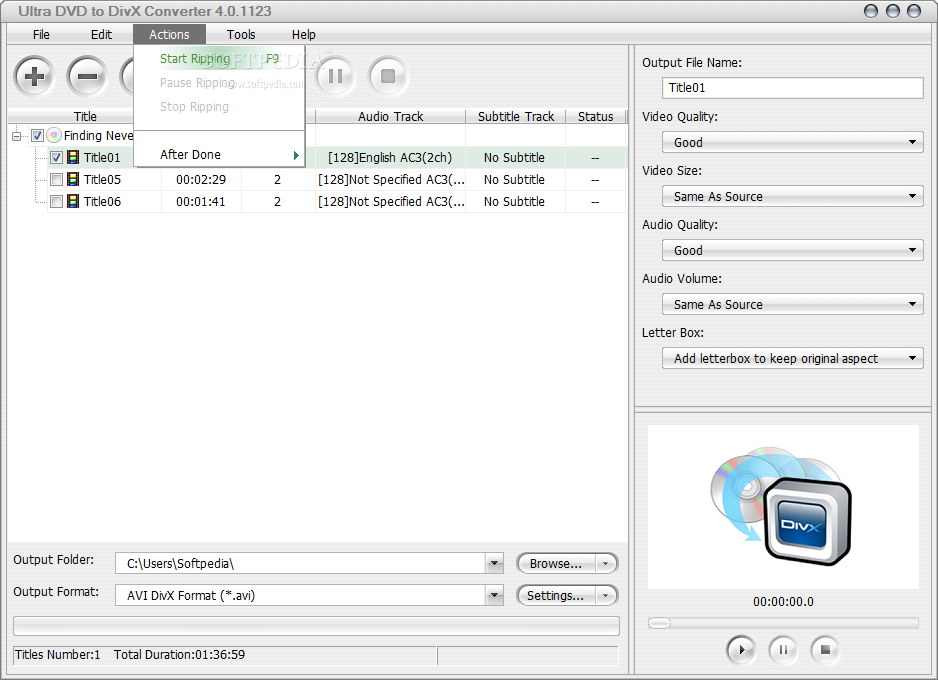Click the stop ripping toolbar button
This screenshot has width=938, height=680.
coord(388,76)
